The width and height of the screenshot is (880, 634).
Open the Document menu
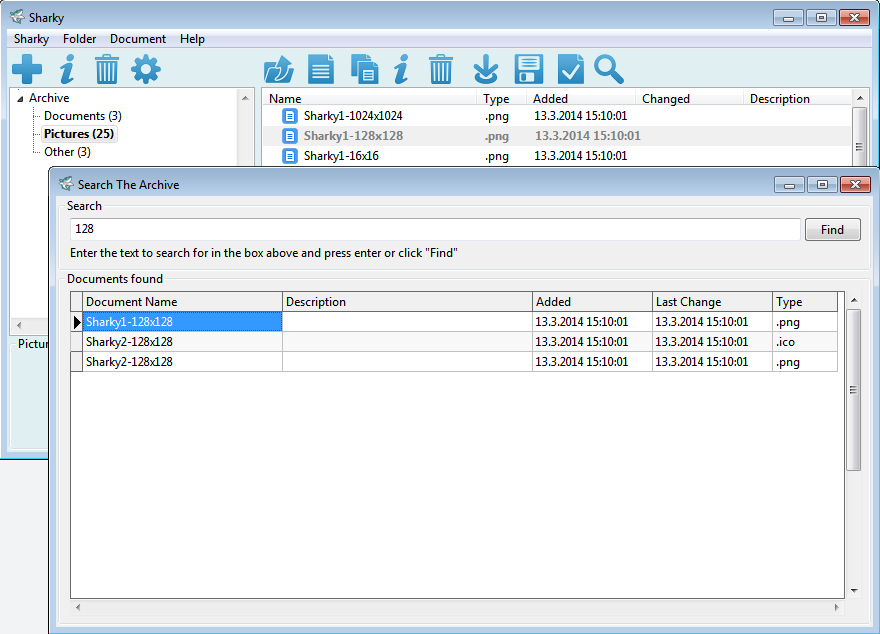click(x=138, y=39)
